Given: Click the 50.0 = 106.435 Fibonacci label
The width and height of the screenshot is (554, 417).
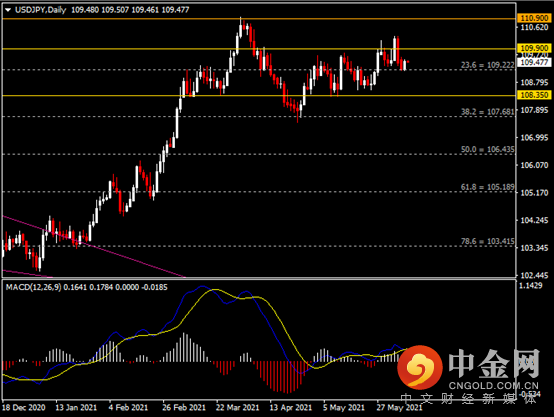Looking at the screenshot, I should 488,149.
